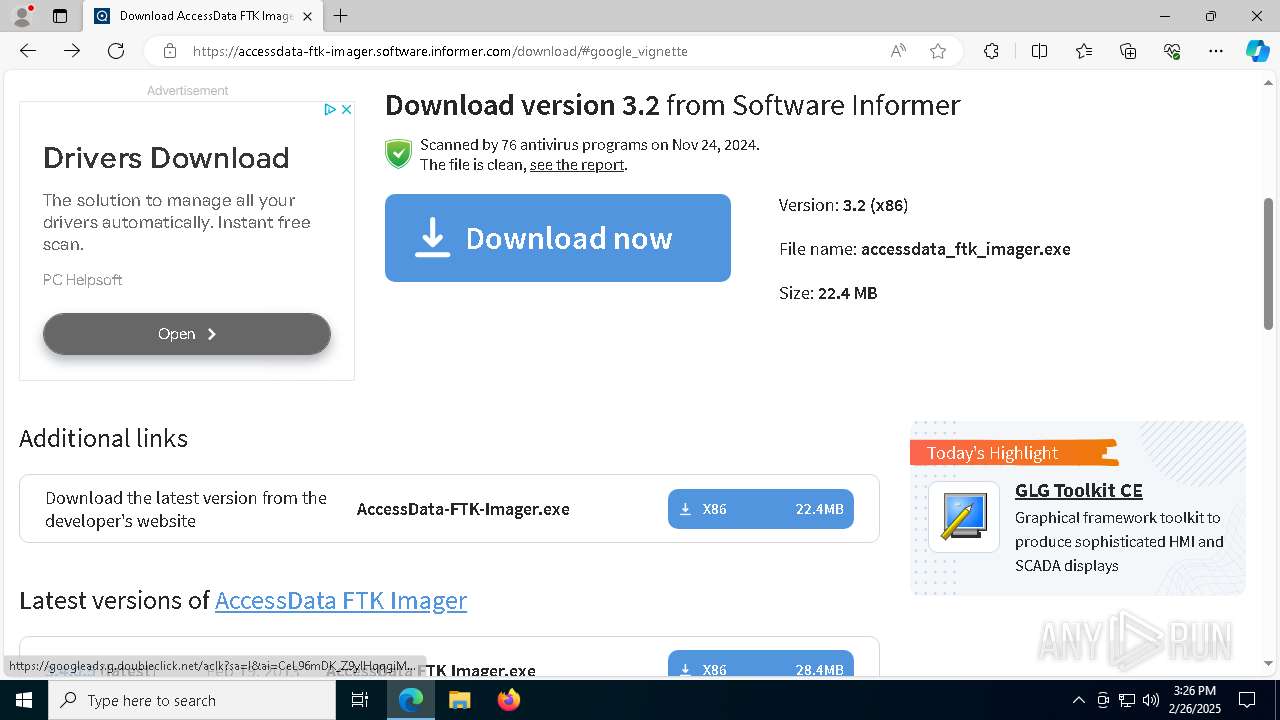1280x720 pixels.
Task: Open the GLG Toolkit CE link
Action: pos(1078,490)
